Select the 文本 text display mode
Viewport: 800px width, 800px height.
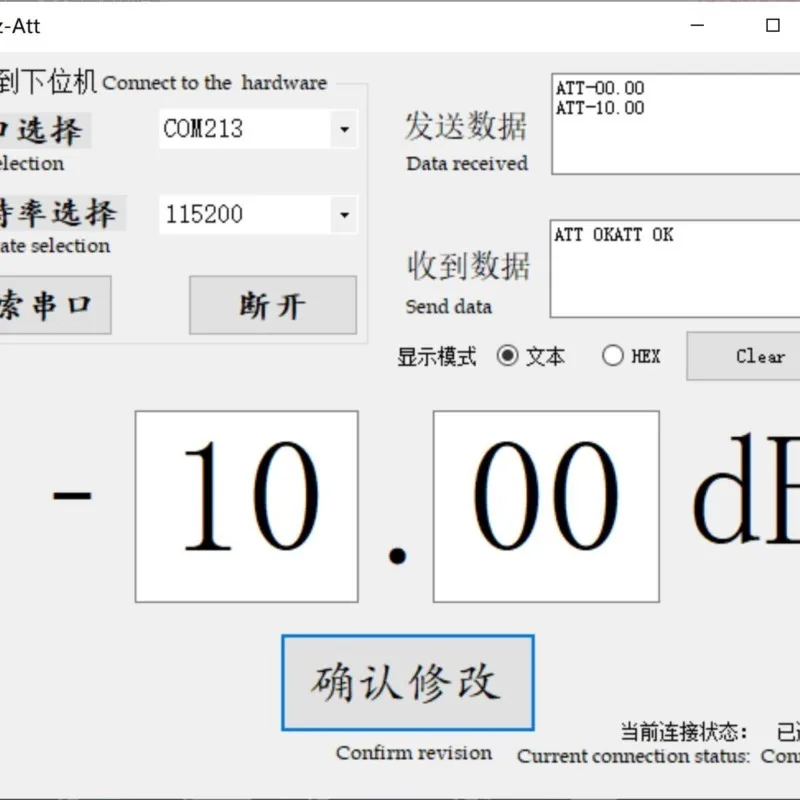point(531,356)
